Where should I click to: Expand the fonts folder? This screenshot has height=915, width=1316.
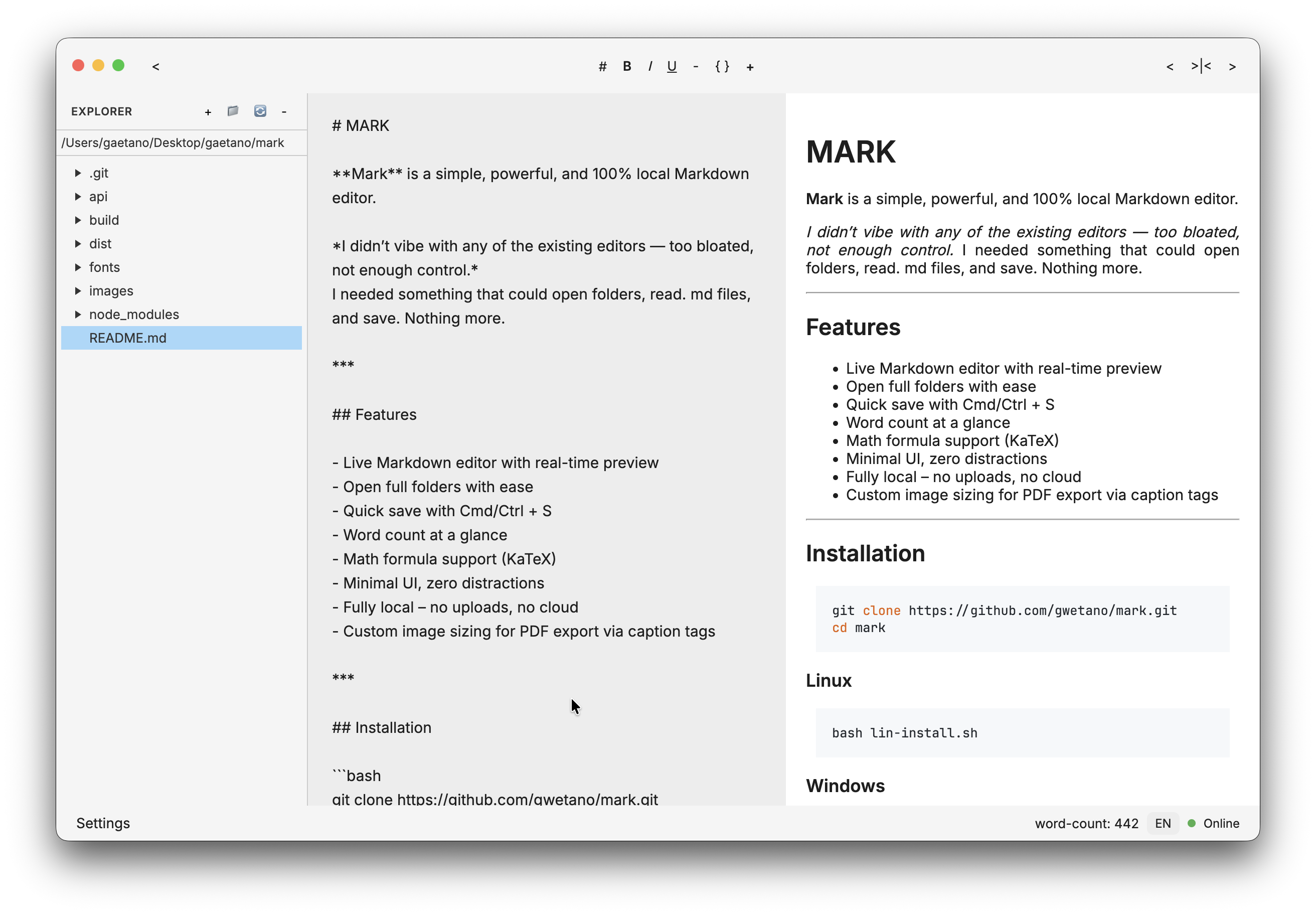[77, 267]
